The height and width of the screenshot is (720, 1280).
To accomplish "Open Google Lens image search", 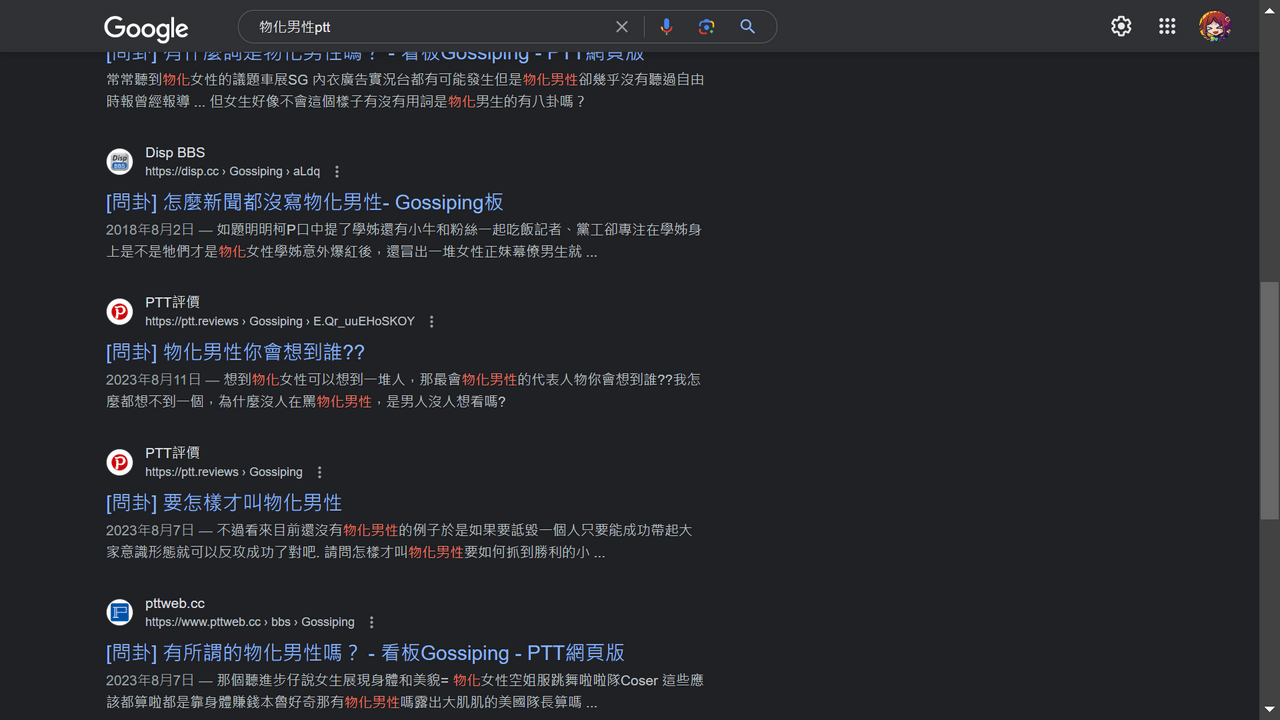I will point(707,27).
